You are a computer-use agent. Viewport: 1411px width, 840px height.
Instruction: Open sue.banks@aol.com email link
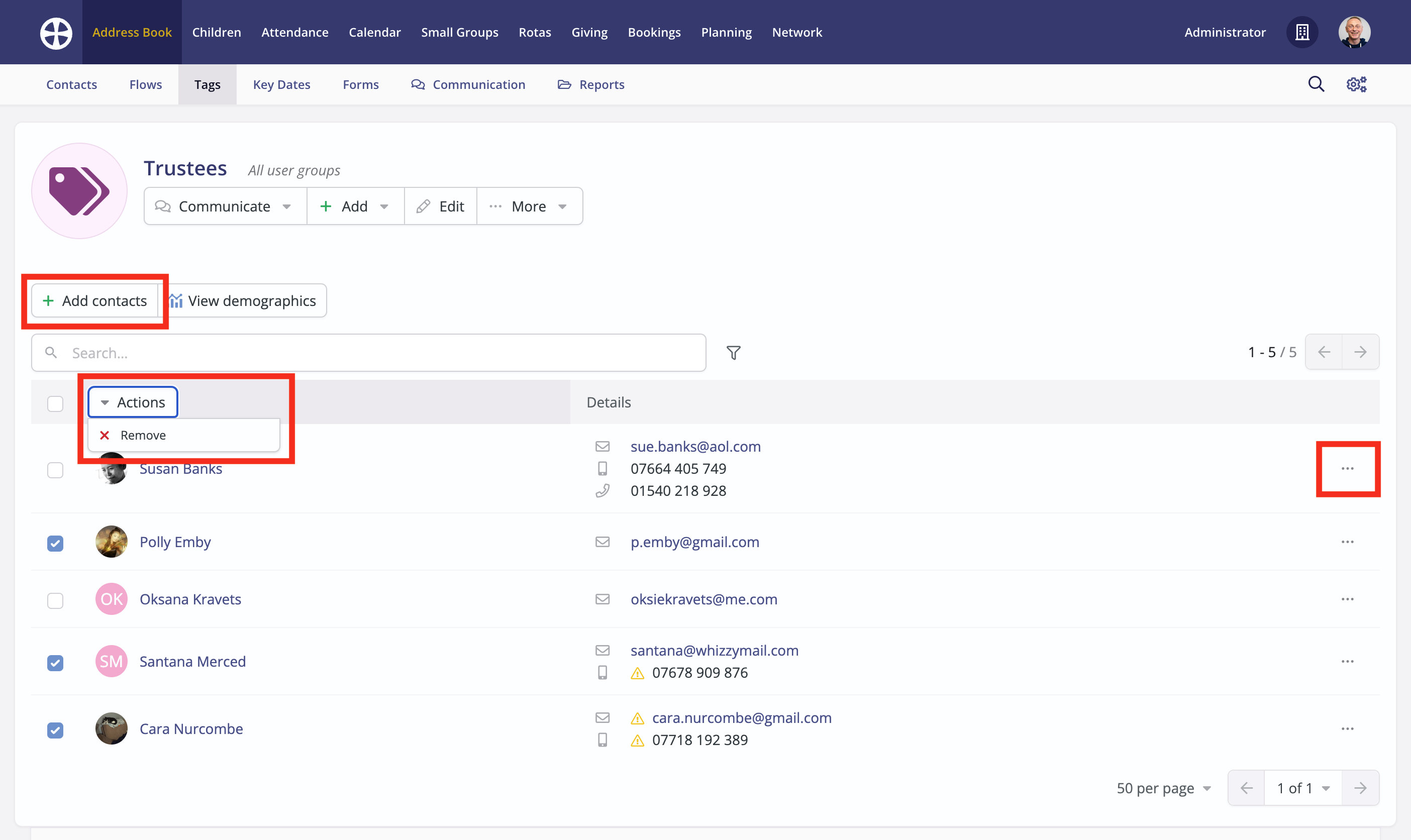tap(695, 447)
